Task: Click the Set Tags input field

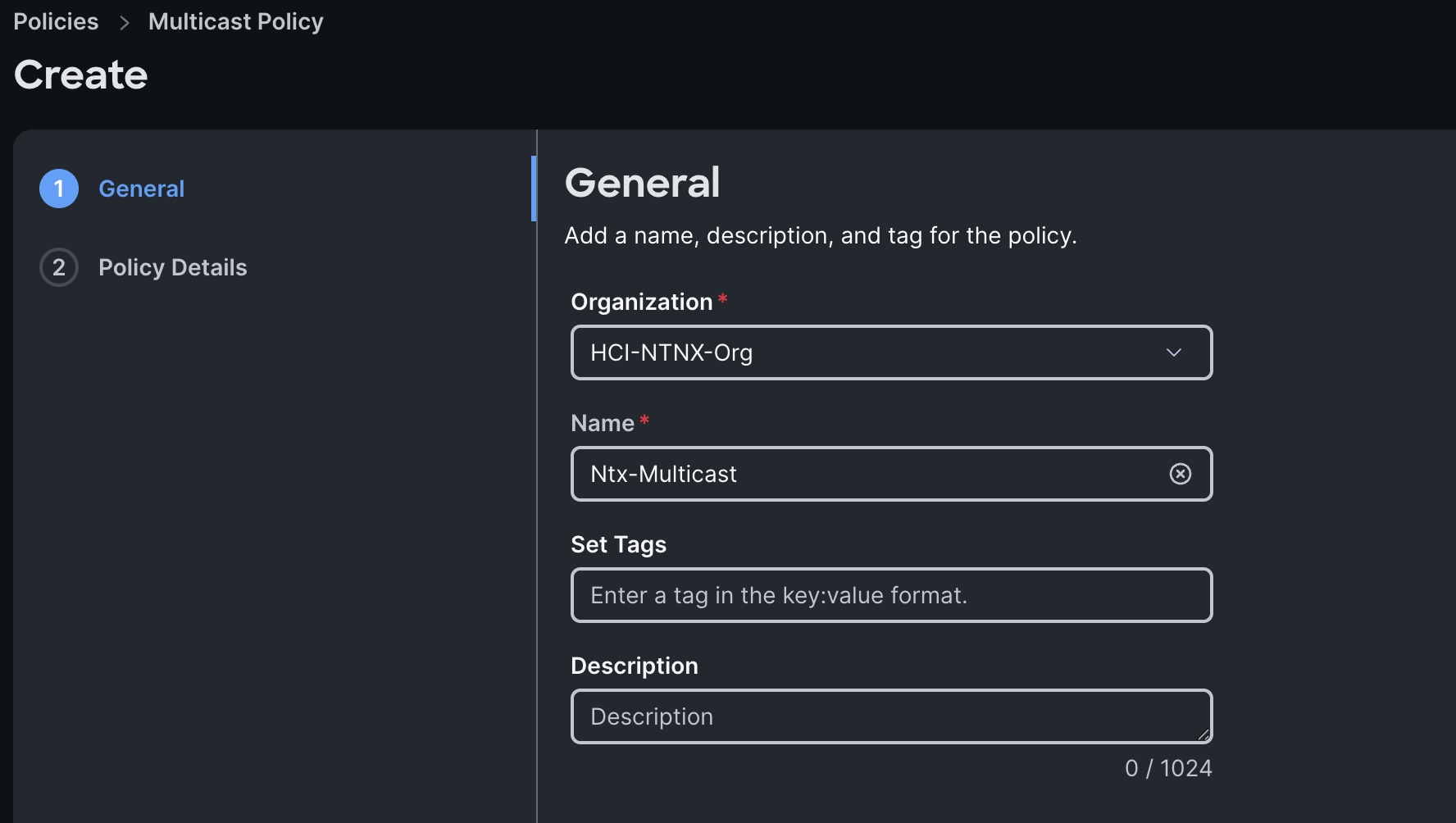Action: [891, 595]
